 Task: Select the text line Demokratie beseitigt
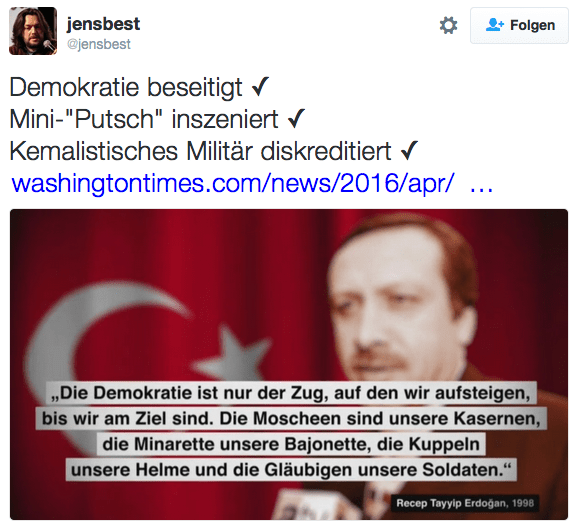pos(126,88)
